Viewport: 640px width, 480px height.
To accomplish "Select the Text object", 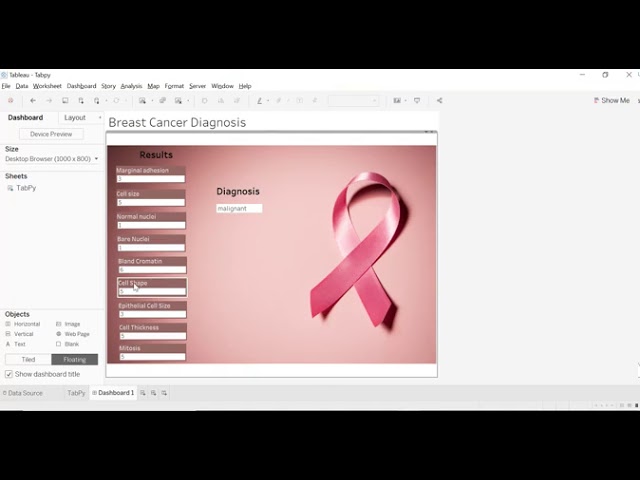I will tap(16, 344).
